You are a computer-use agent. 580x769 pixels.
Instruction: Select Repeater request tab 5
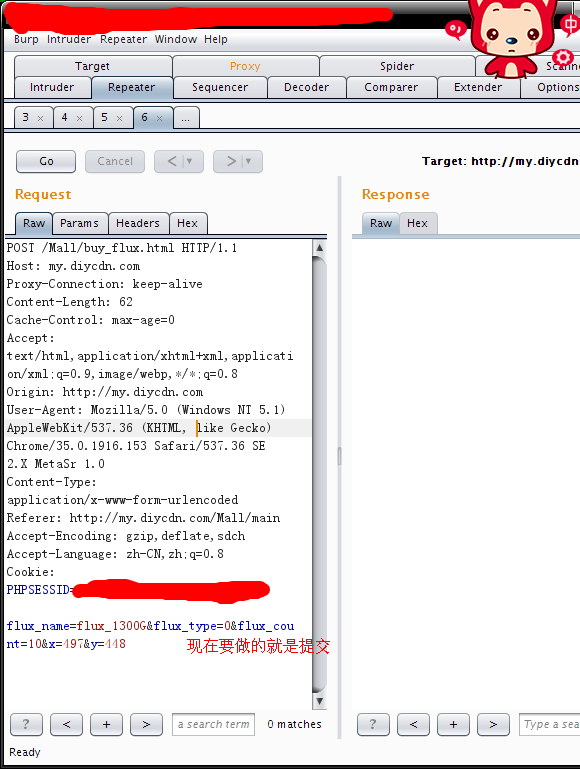(104, 118)
